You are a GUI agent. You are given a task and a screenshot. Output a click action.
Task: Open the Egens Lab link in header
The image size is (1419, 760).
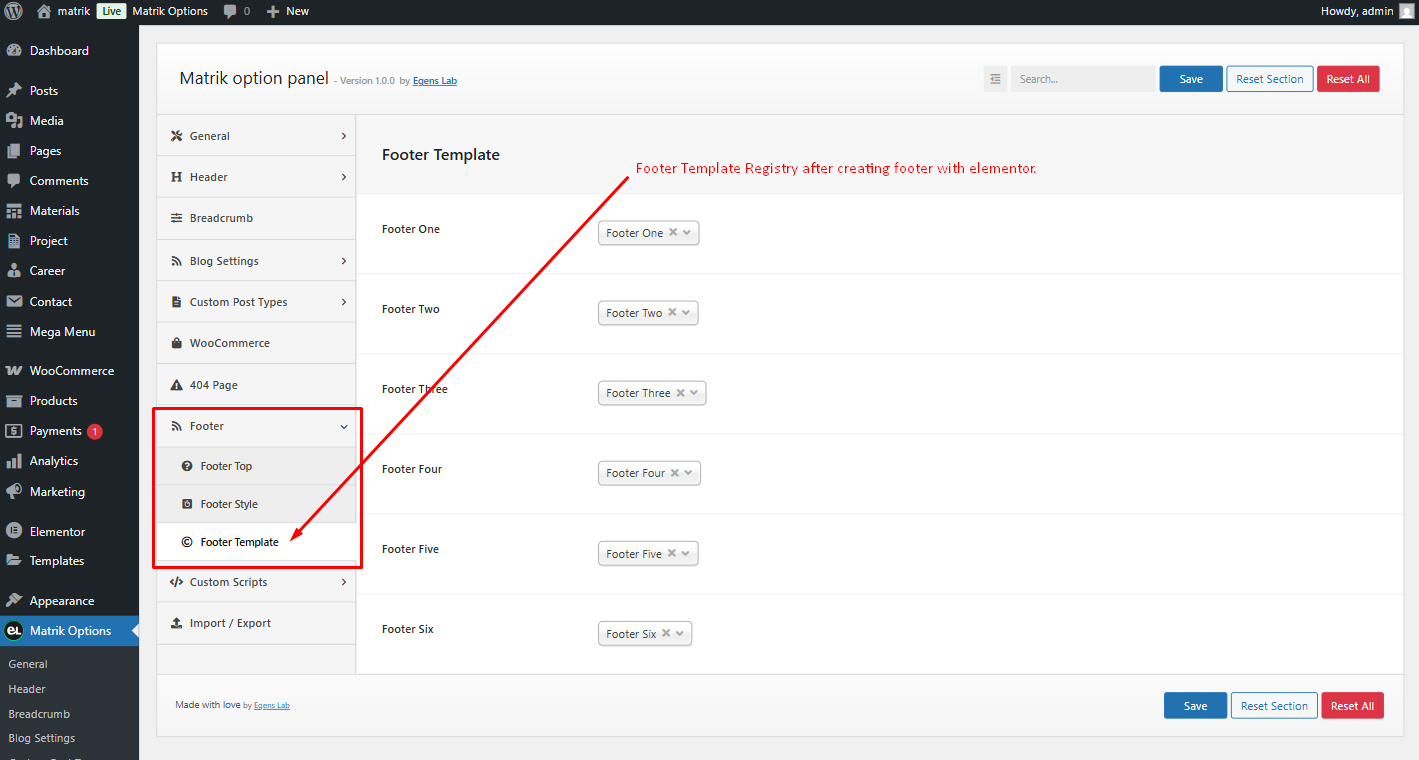[435, 81]
